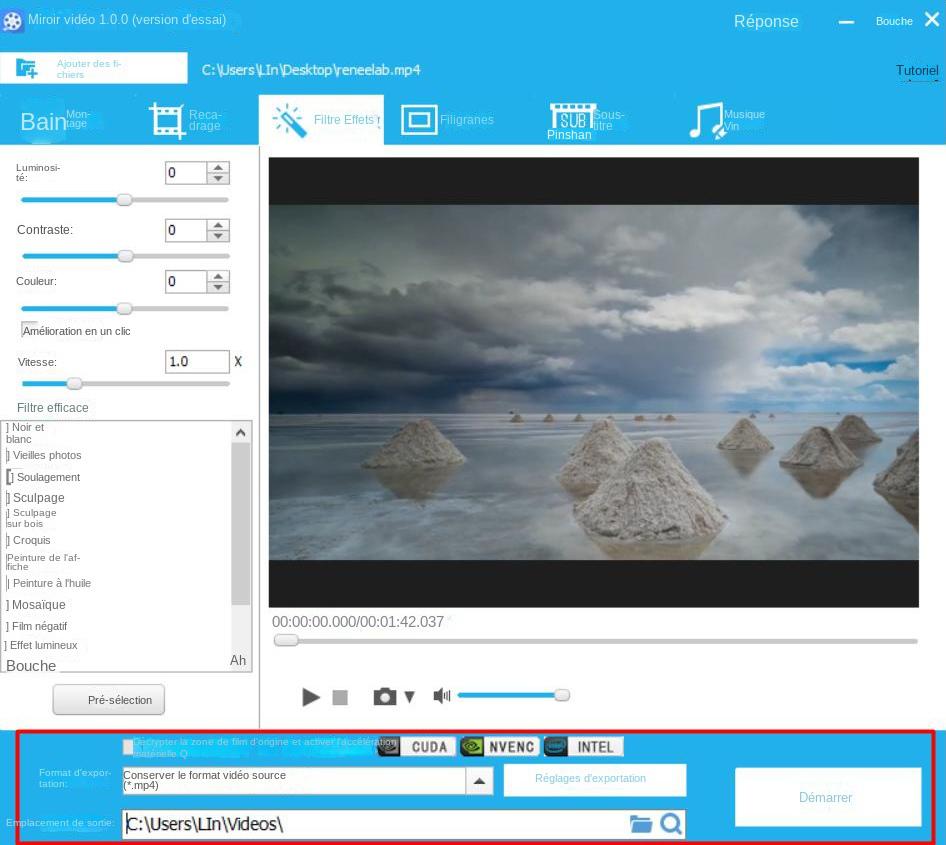Select the NVENC acceleration icon
The width and height of the screenshot is (946, 845).
pos(498,746)
